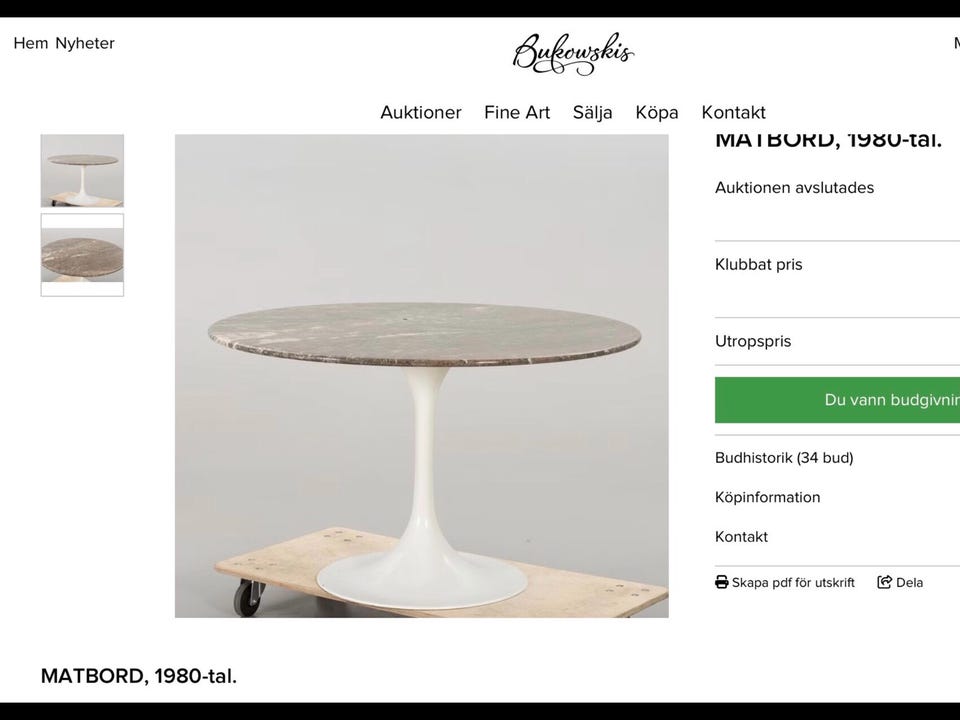The height and width of the screenshot is (720, 960).
Task: Expand Budhistorik (34 bud) section
Action: (x=783, y=457)
